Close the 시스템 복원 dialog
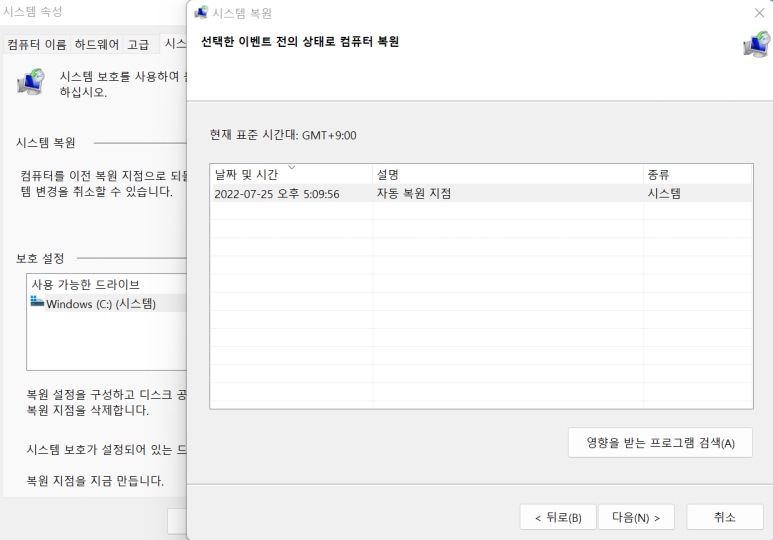This screenshot has width=773, height=540. tap(759, 13)
